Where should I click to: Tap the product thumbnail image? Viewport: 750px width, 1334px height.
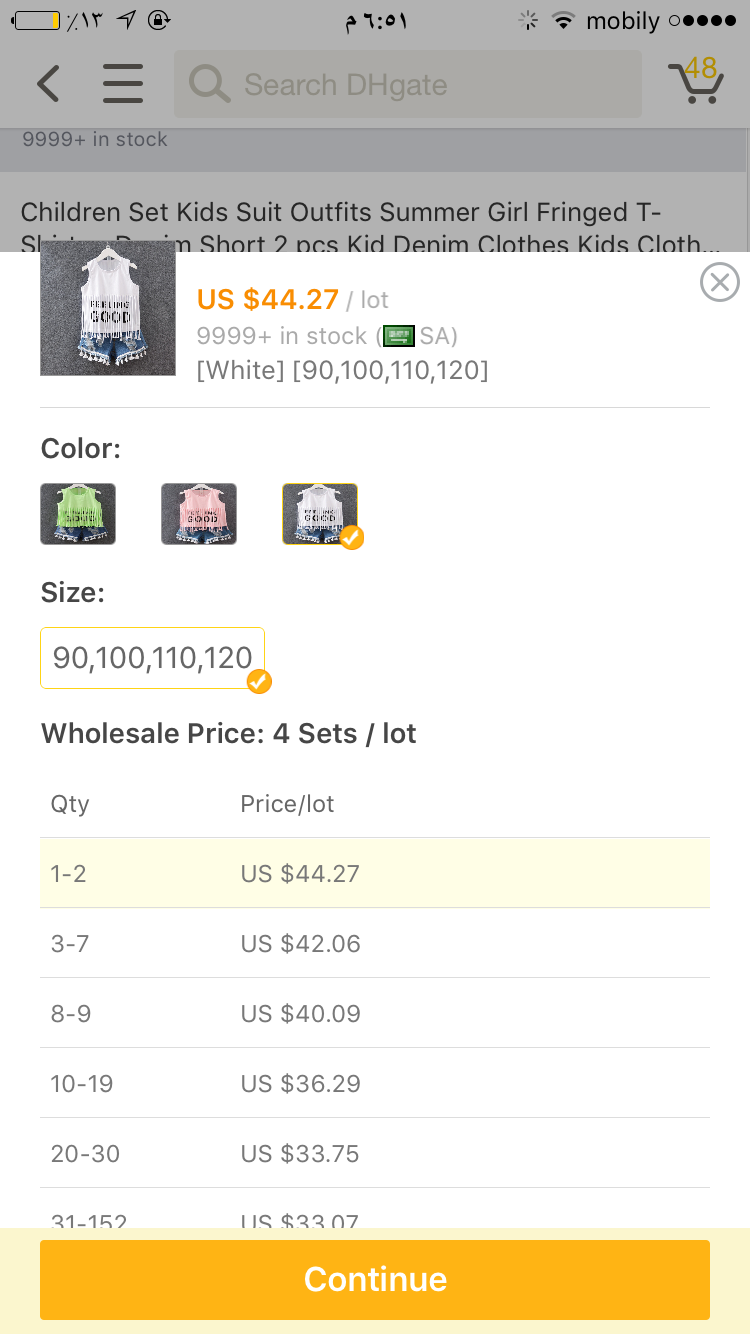coord(108,309)
